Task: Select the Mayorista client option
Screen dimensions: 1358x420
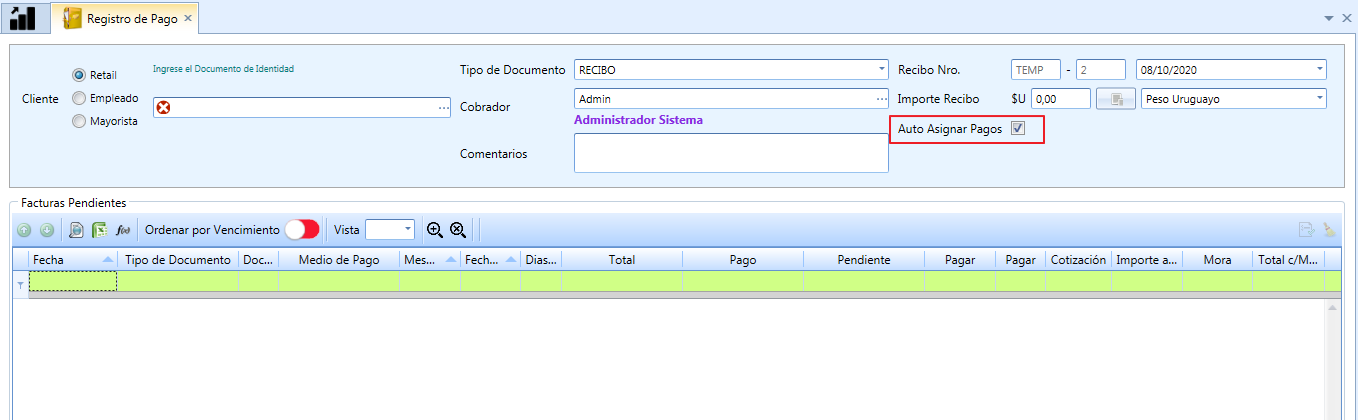Action: coord(79,121)
